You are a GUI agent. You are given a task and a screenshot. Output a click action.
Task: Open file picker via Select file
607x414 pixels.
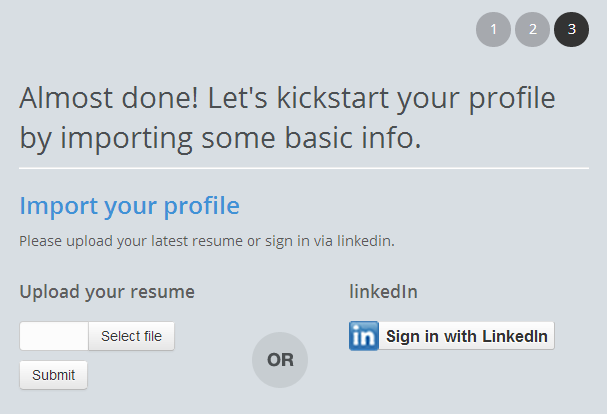coord(131,336)
